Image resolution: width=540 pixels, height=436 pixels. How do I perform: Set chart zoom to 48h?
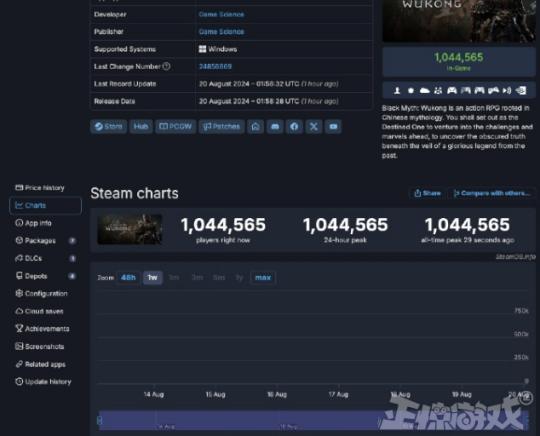[x=128, y=277]
